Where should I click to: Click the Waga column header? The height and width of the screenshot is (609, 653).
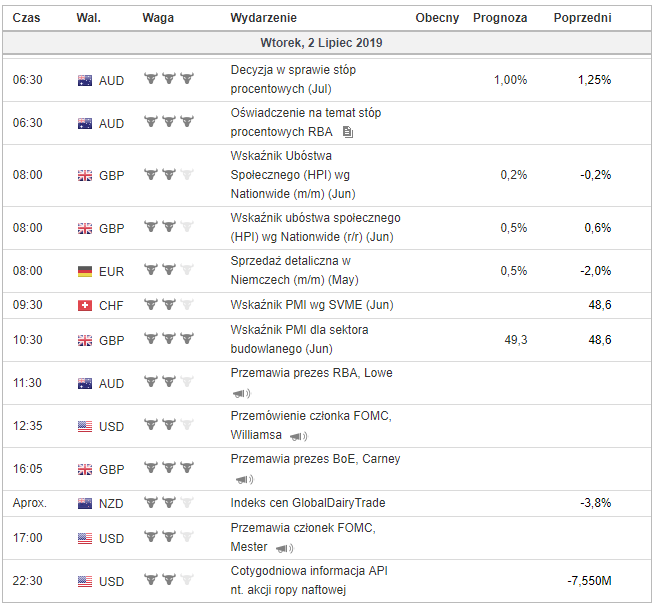(158, 18)
